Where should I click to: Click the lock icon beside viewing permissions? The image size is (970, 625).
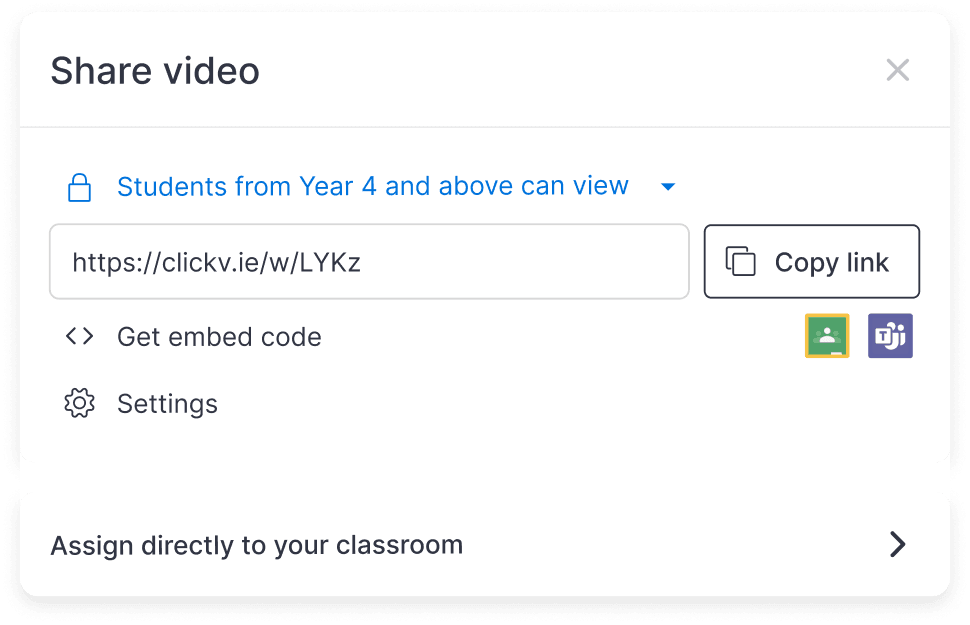coord(79,186)
